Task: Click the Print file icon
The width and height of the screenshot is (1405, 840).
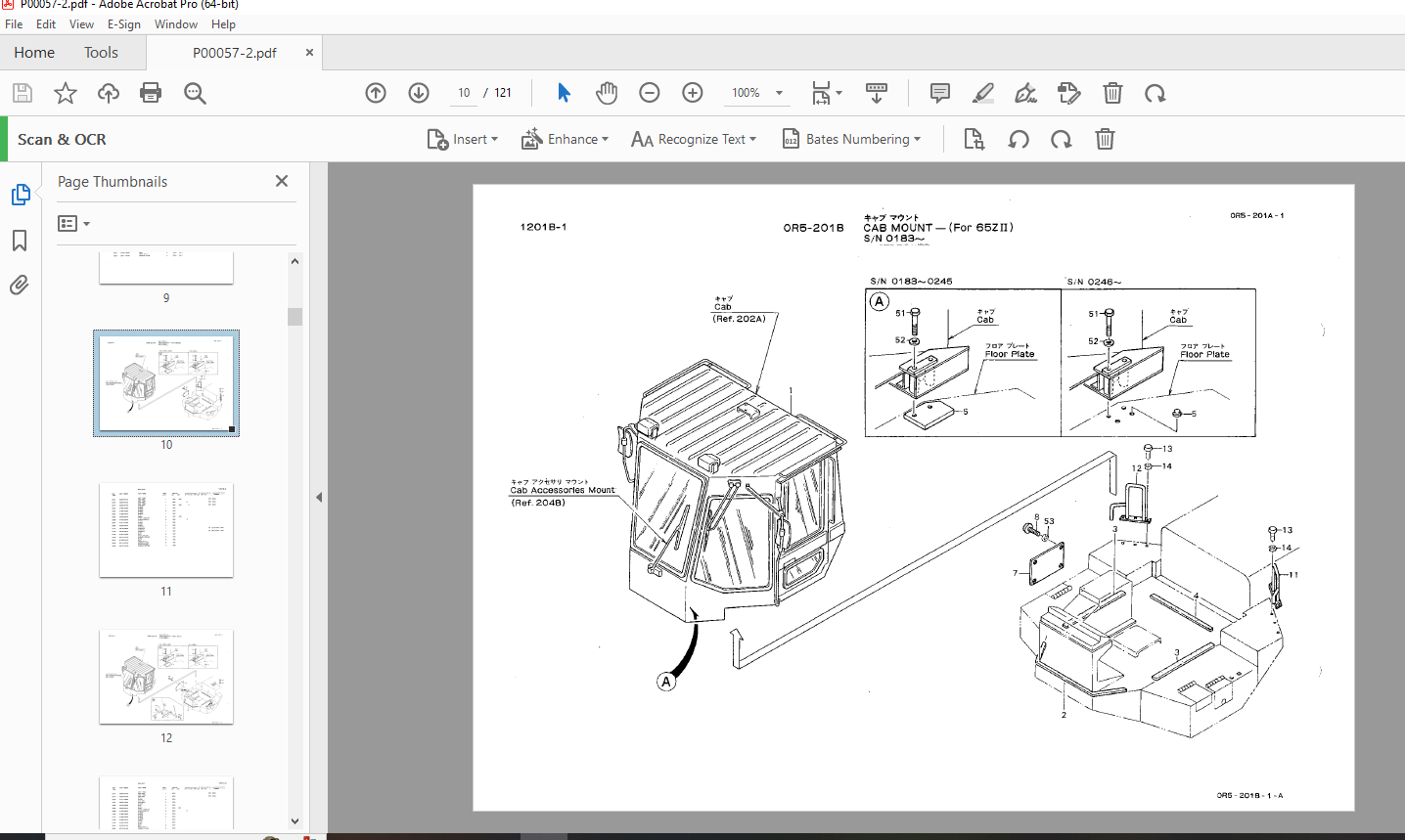Action: pos(151,93)
